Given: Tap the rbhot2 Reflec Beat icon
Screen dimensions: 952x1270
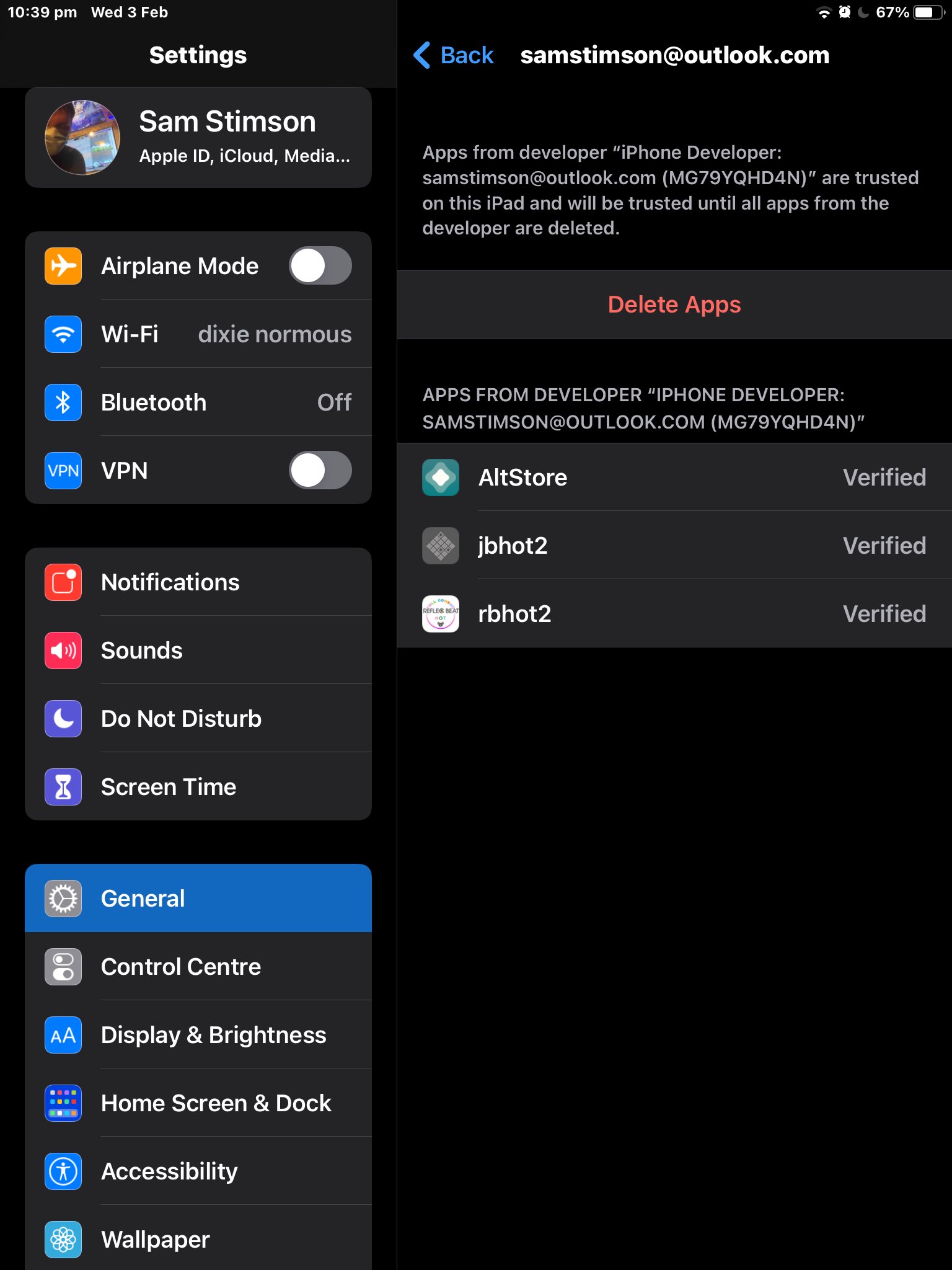Looking at the screenshot, I should pos(440,614).
